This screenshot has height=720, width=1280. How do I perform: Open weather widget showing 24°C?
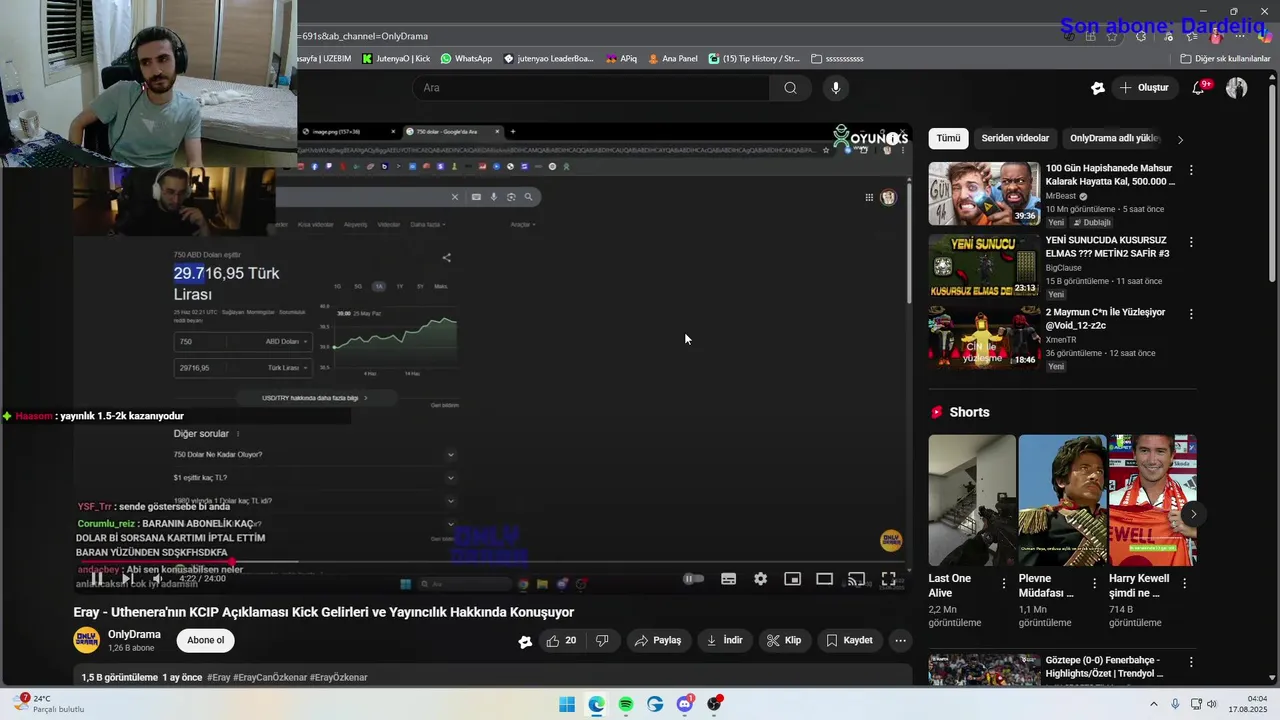point(48,703)
